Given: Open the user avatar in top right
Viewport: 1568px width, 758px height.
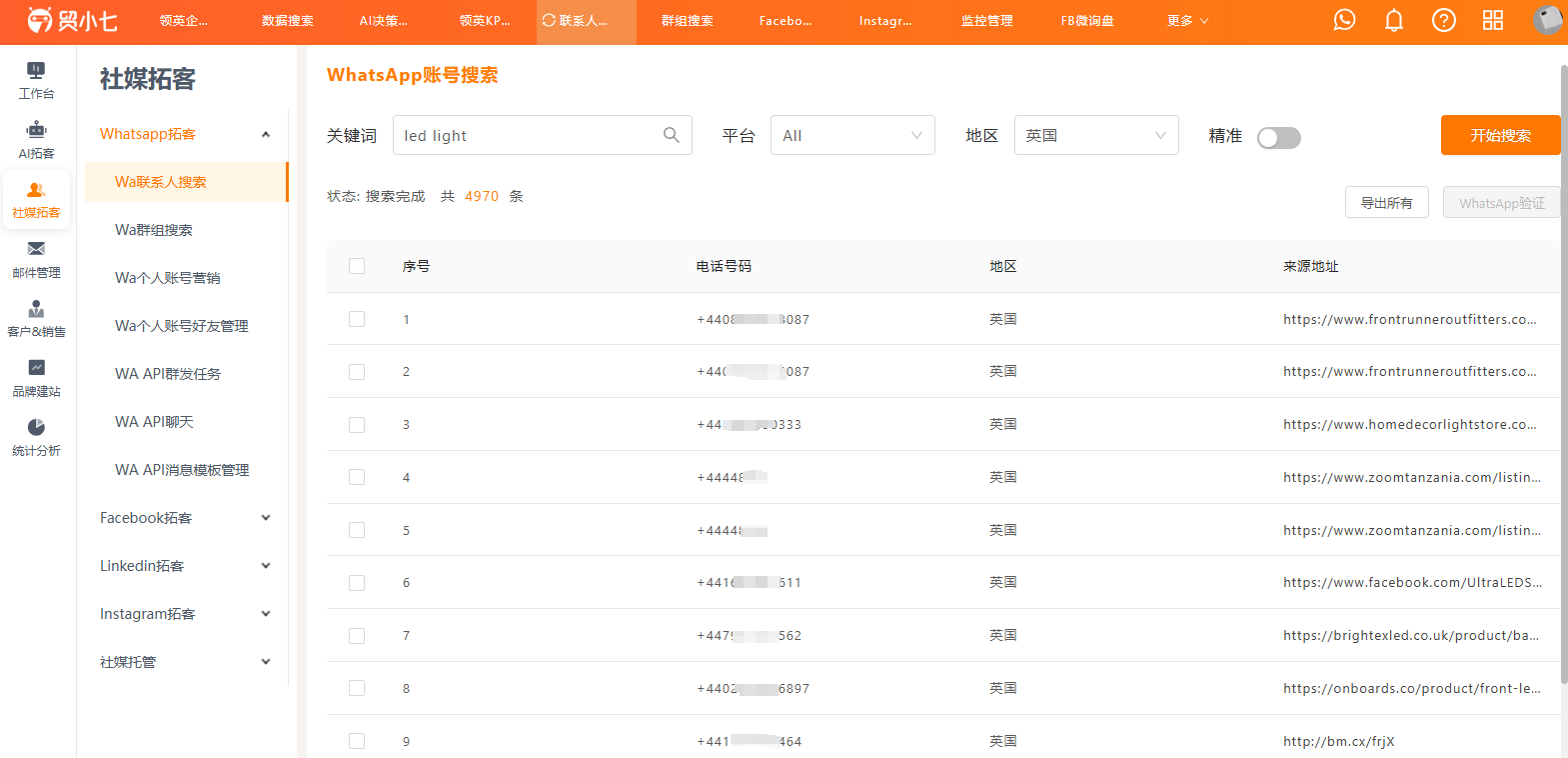Looking at the screenshot, I should click(x=1548, y=20).
